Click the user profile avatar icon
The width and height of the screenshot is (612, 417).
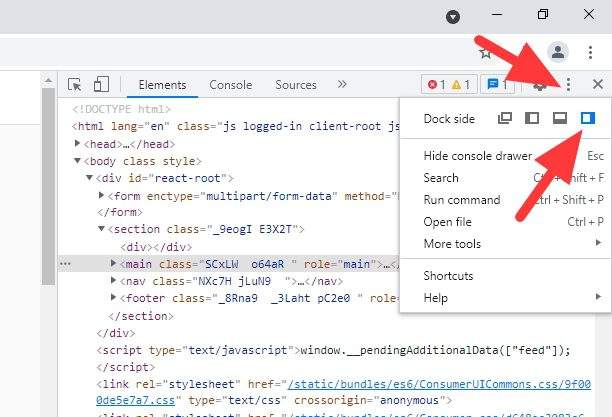click(558, 52)
